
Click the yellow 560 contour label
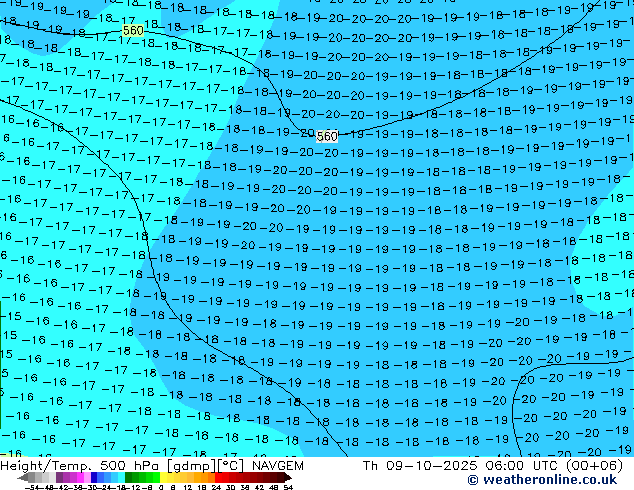coord(133,30)
